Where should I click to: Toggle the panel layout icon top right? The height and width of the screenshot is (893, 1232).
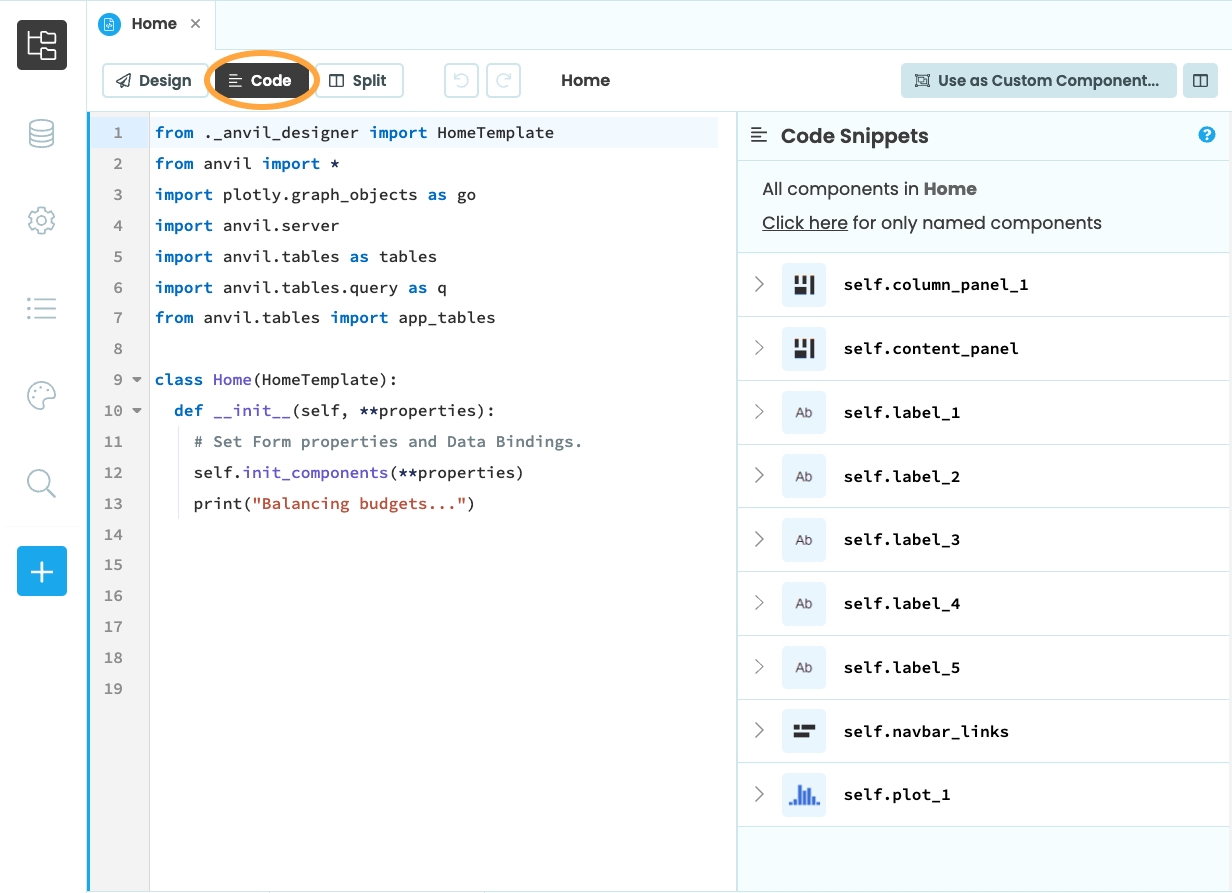[1200, 80]
